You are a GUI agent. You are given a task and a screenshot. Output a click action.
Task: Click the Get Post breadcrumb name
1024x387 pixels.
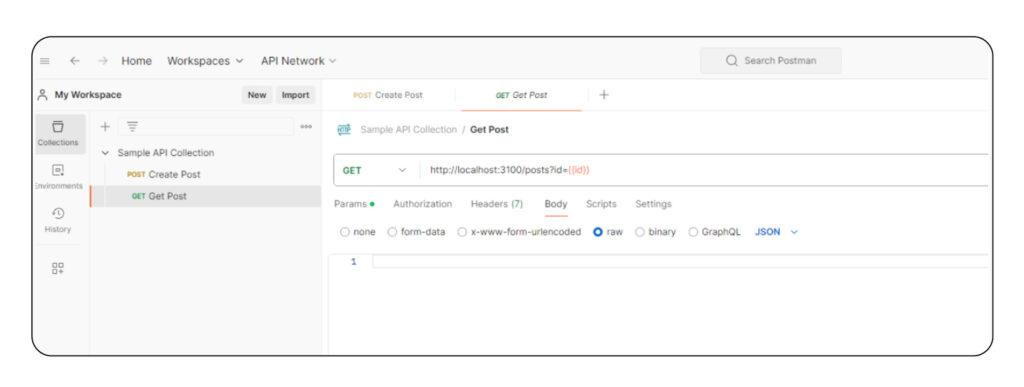[x=489, y=130]
